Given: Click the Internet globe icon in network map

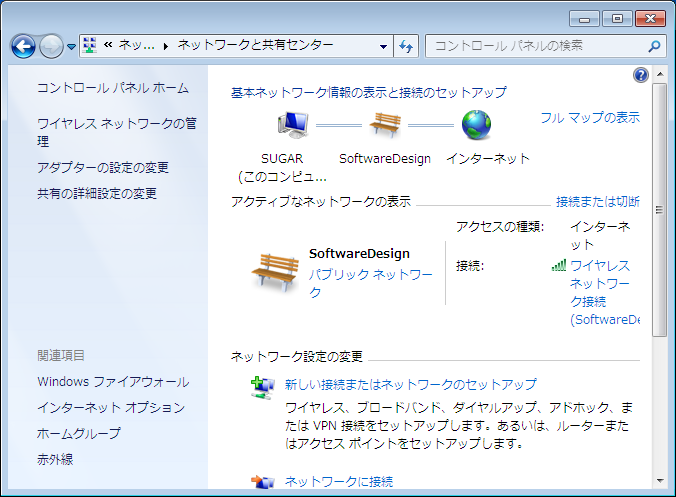Looking at the screenshot, I should click(x=476, y=125).
